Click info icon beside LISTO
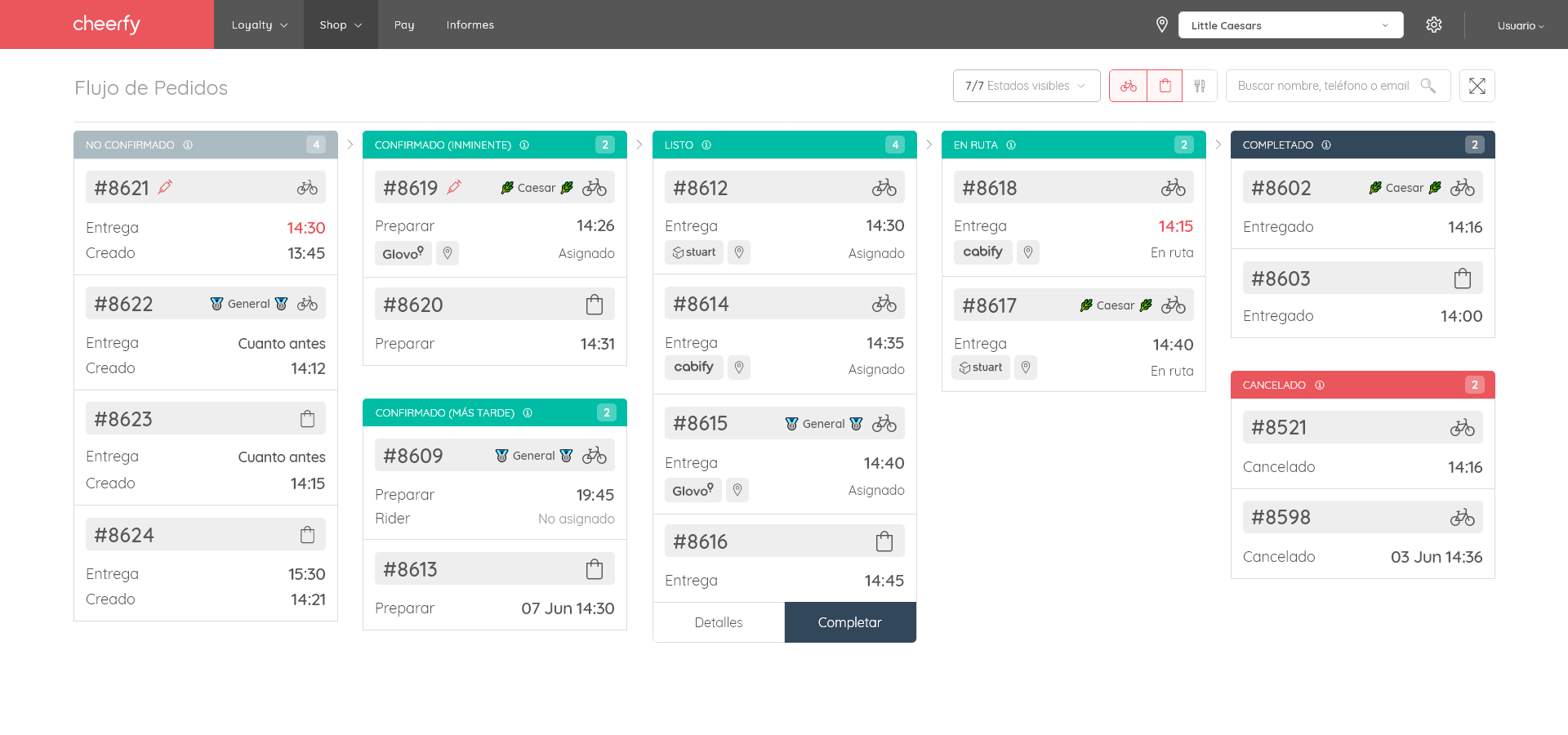 706,145
